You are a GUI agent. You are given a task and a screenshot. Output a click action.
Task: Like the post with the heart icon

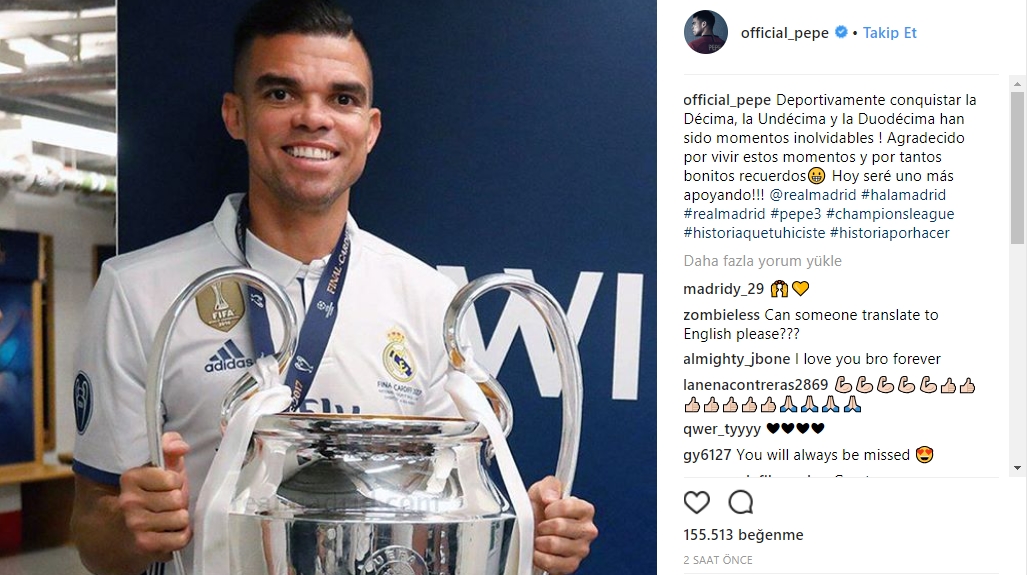[696, 502]
